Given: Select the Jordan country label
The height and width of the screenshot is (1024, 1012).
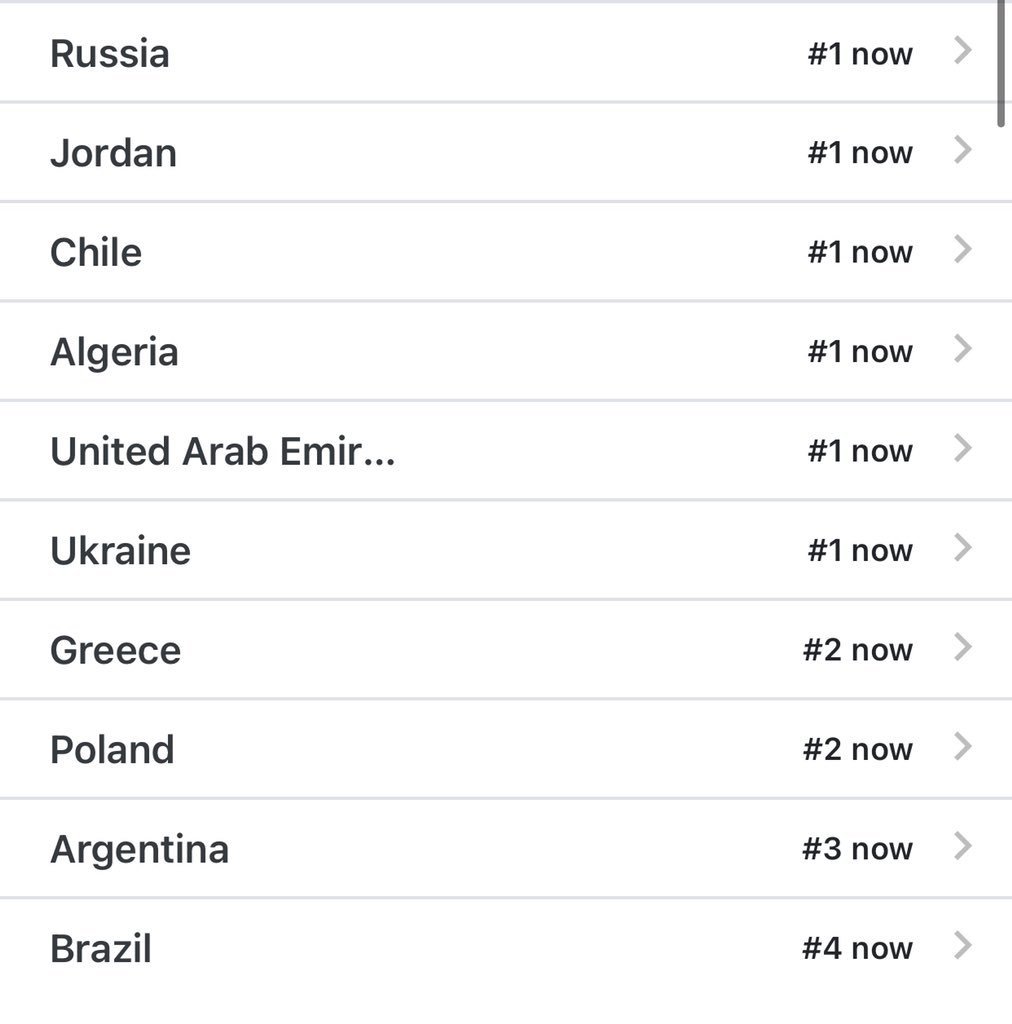Looking at the screenshot, I should click(x=113, y=153).
